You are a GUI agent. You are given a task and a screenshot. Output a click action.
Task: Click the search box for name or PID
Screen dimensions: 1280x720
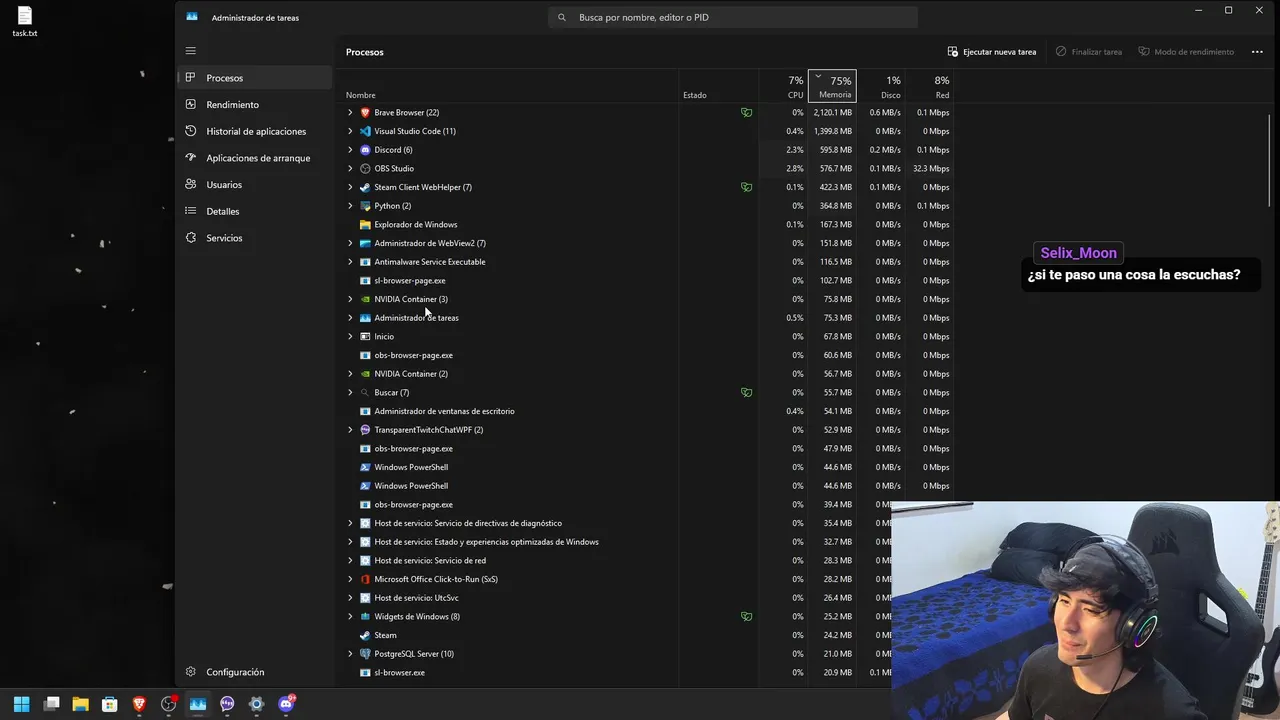click(733, 17)
